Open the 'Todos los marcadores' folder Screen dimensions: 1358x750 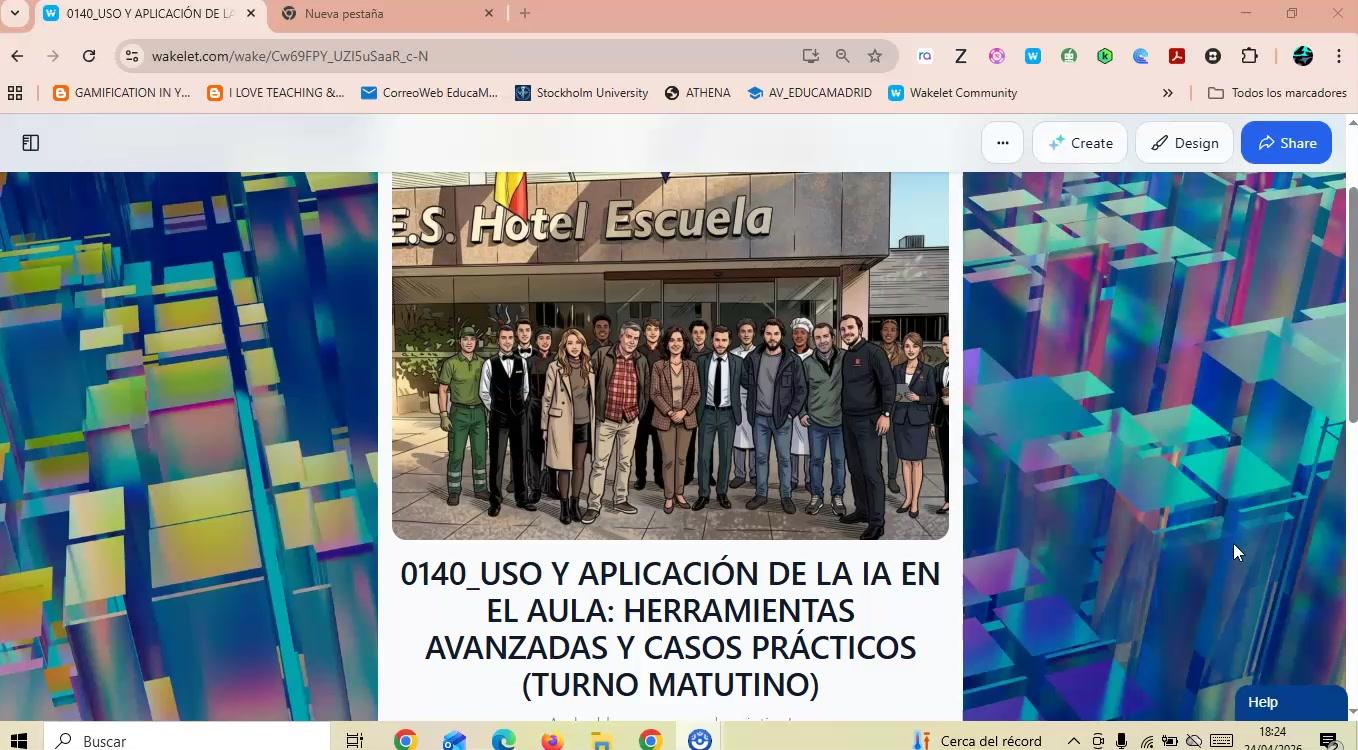1278,93
